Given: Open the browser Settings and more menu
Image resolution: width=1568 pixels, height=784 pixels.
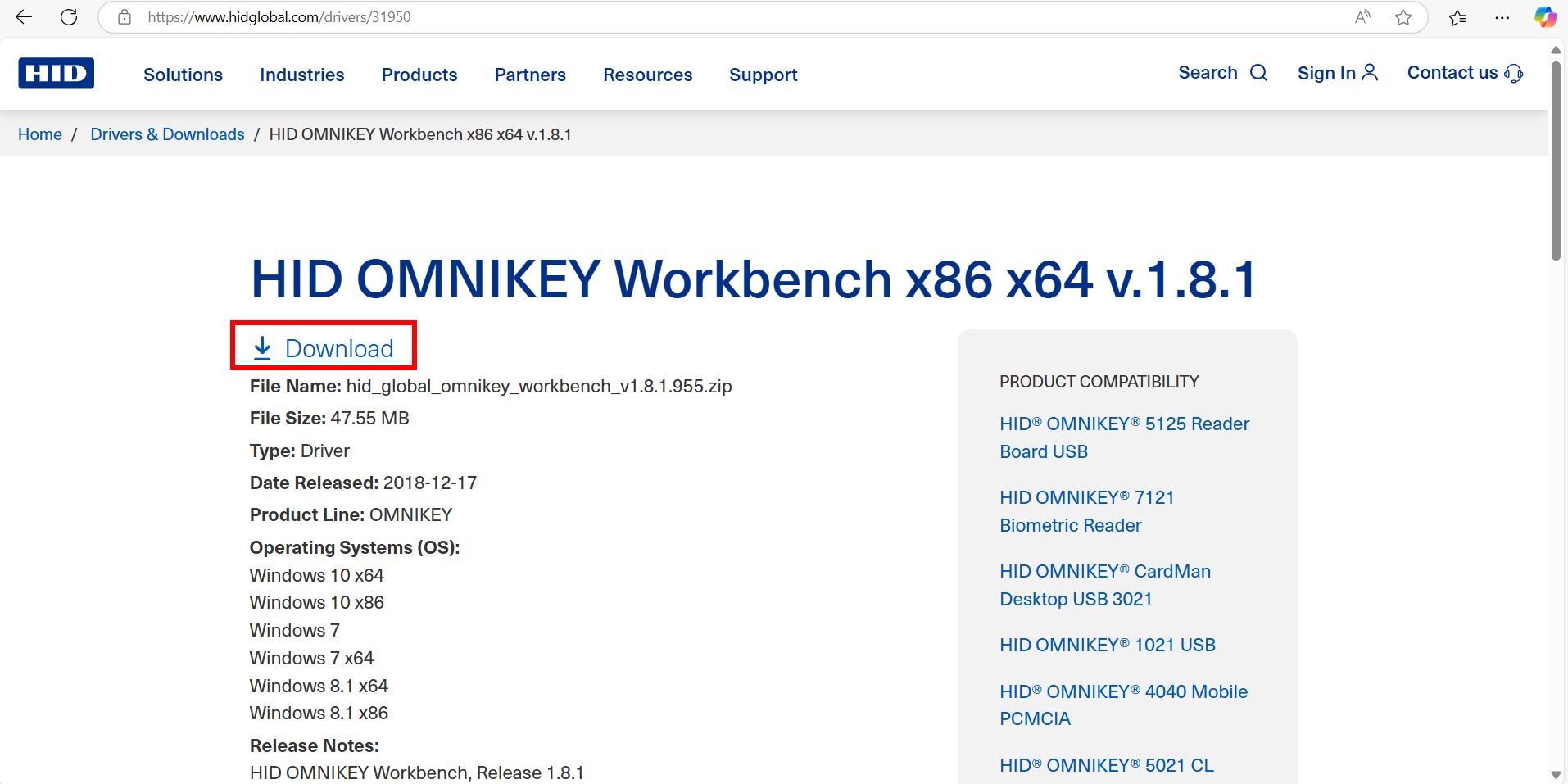Looking at the screenshot, I should [x=1502, y=17].
